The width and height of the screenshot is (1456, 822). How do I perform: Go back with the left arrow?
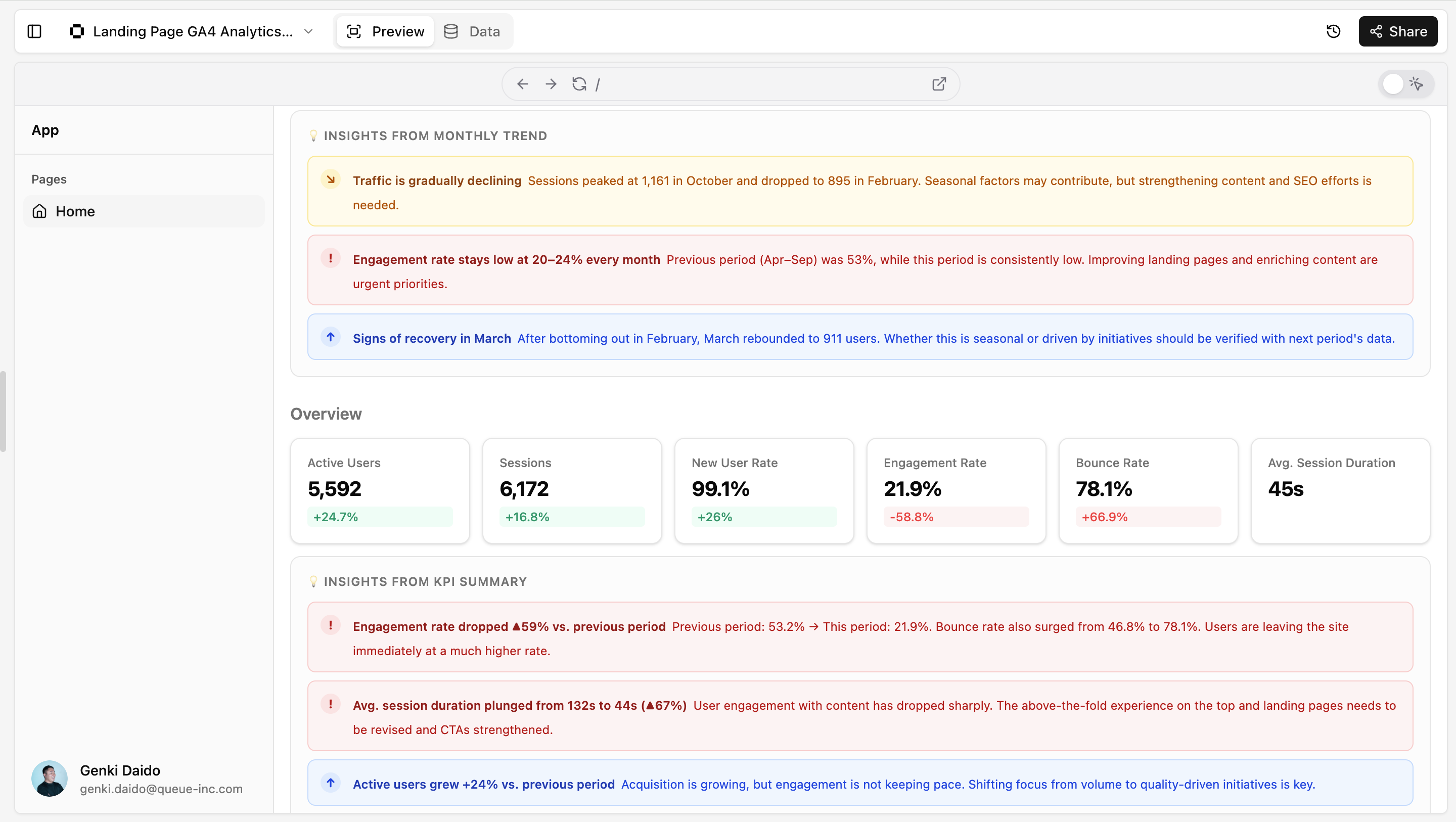(522, 84)
